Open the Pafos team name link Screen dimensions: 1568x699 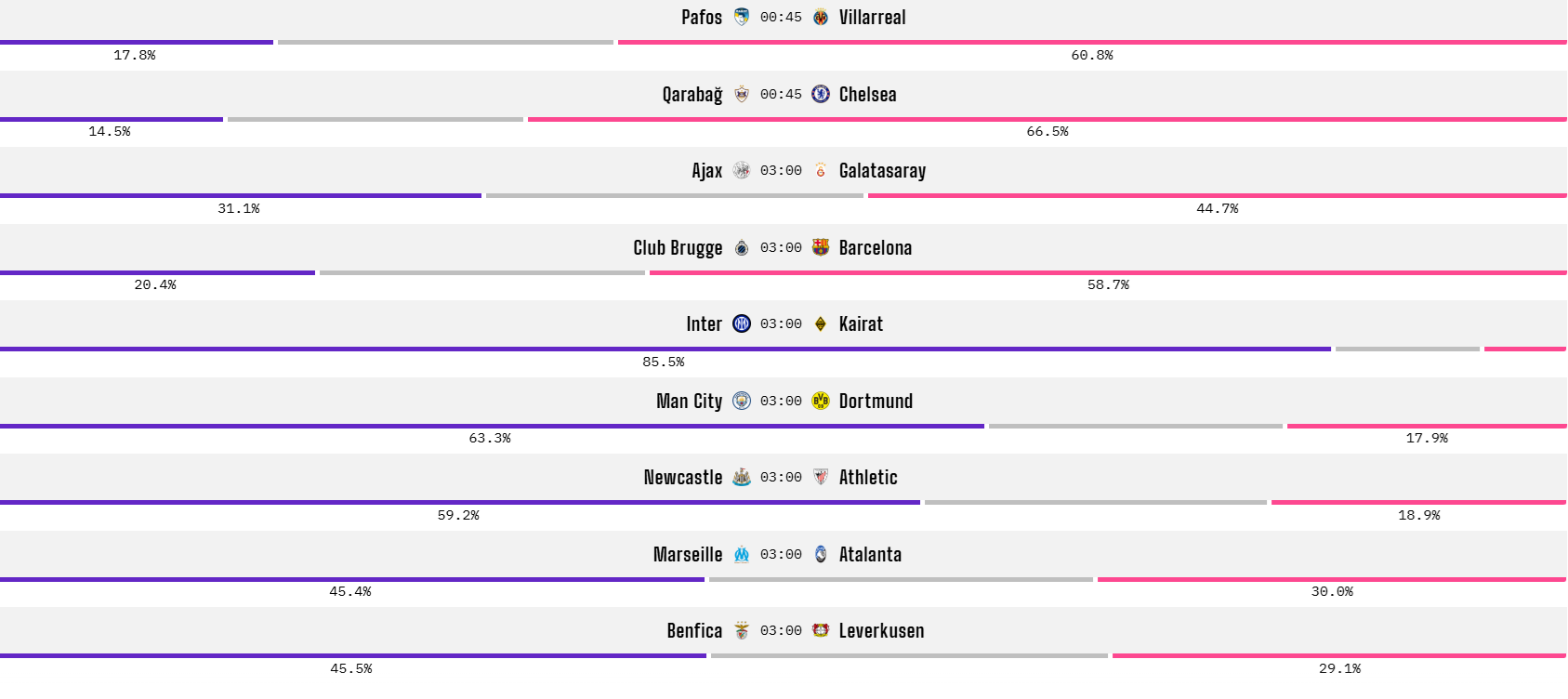[x=702, y=17]
